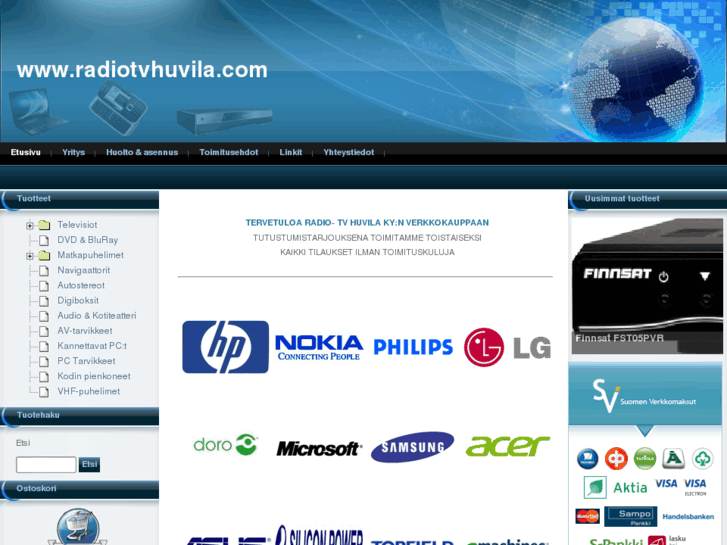This screenshot has height=545, width=727.
Task: Click the Navigaattorit page icon
Action: click(44, 270)
